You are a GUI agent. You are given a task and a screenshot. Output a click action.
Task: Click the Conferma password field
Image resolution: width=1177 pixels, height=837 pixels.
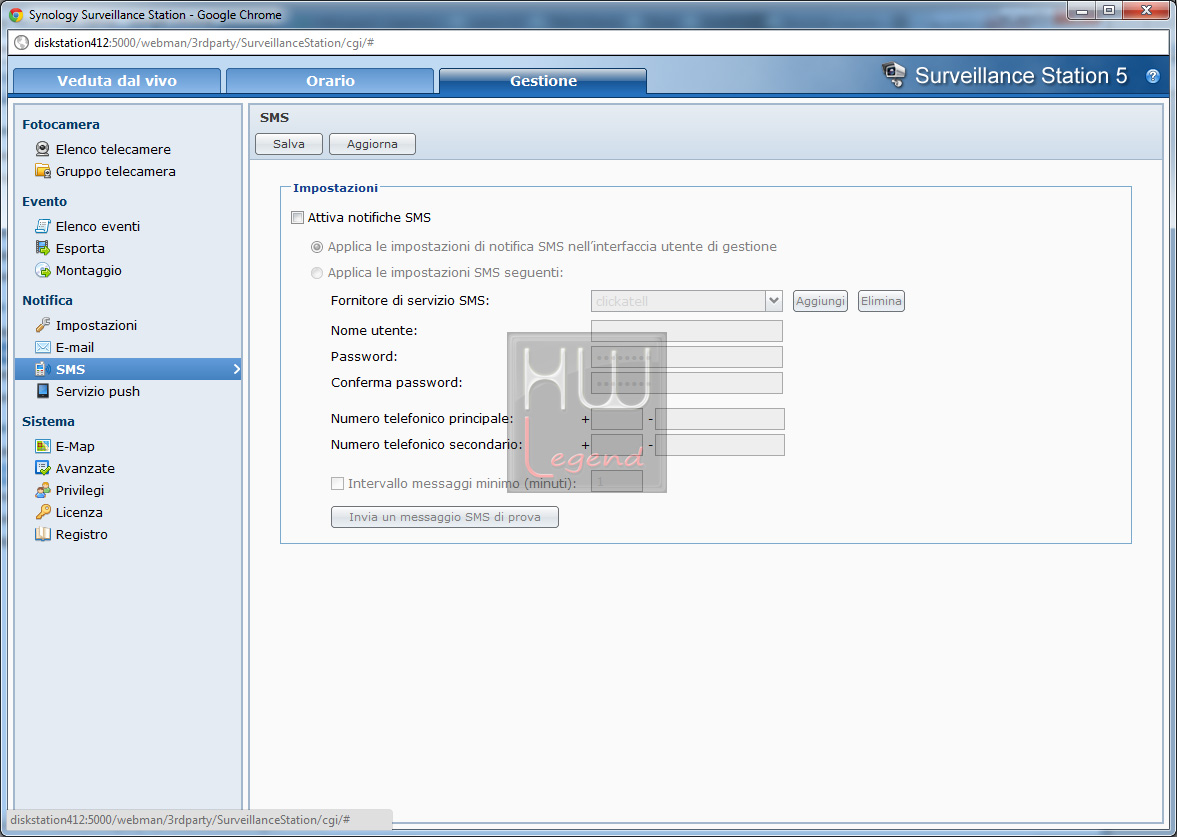tap(687, 383)
